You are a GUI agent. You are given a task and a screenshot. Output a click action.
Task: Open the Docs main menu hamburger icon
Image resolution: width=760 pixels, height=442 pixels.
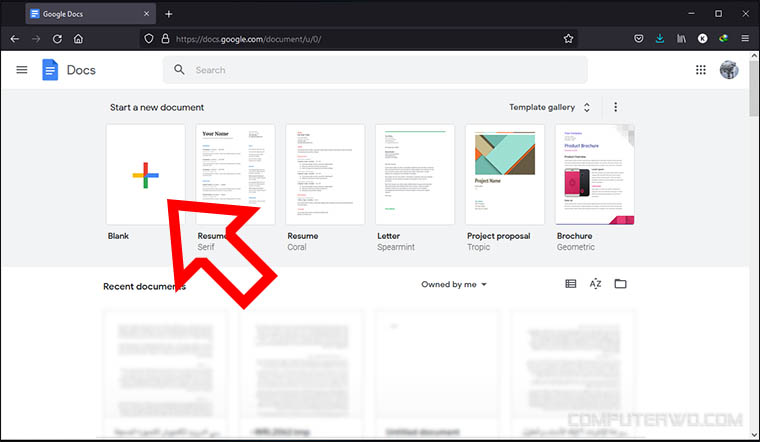pos(22,70)
